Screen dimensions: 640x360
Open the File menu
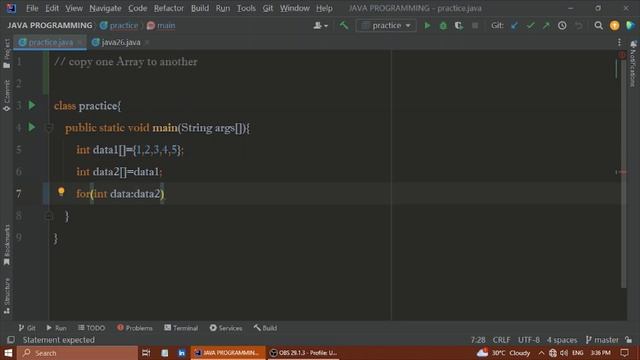tap(31, 8)
